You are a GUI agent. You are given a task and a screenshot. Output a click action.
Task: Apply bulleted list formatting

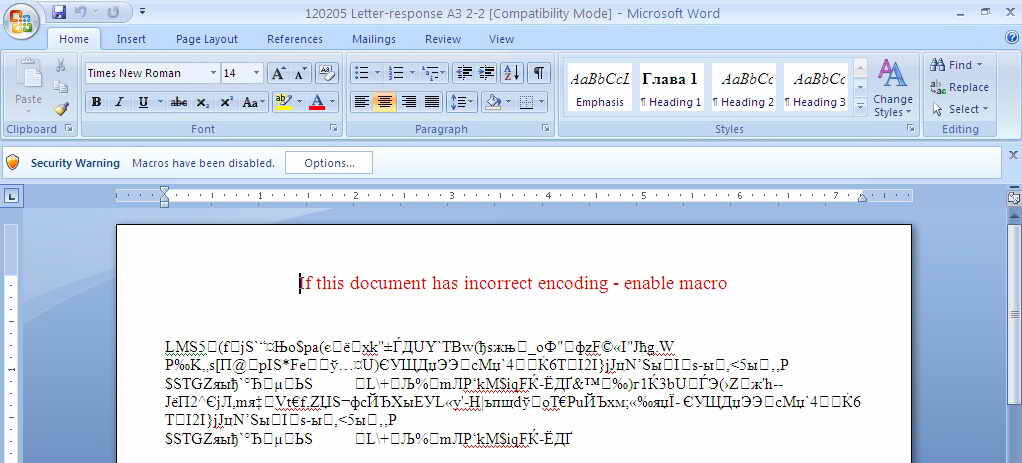tap(362, 73)
